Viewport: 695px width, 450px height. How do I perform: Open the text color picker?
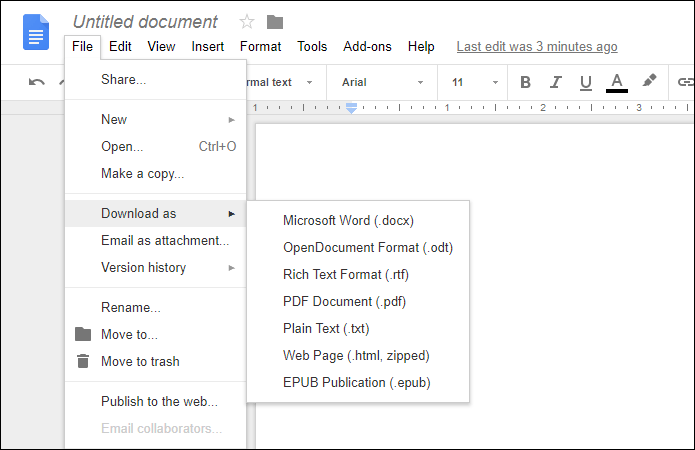[617, 83]
